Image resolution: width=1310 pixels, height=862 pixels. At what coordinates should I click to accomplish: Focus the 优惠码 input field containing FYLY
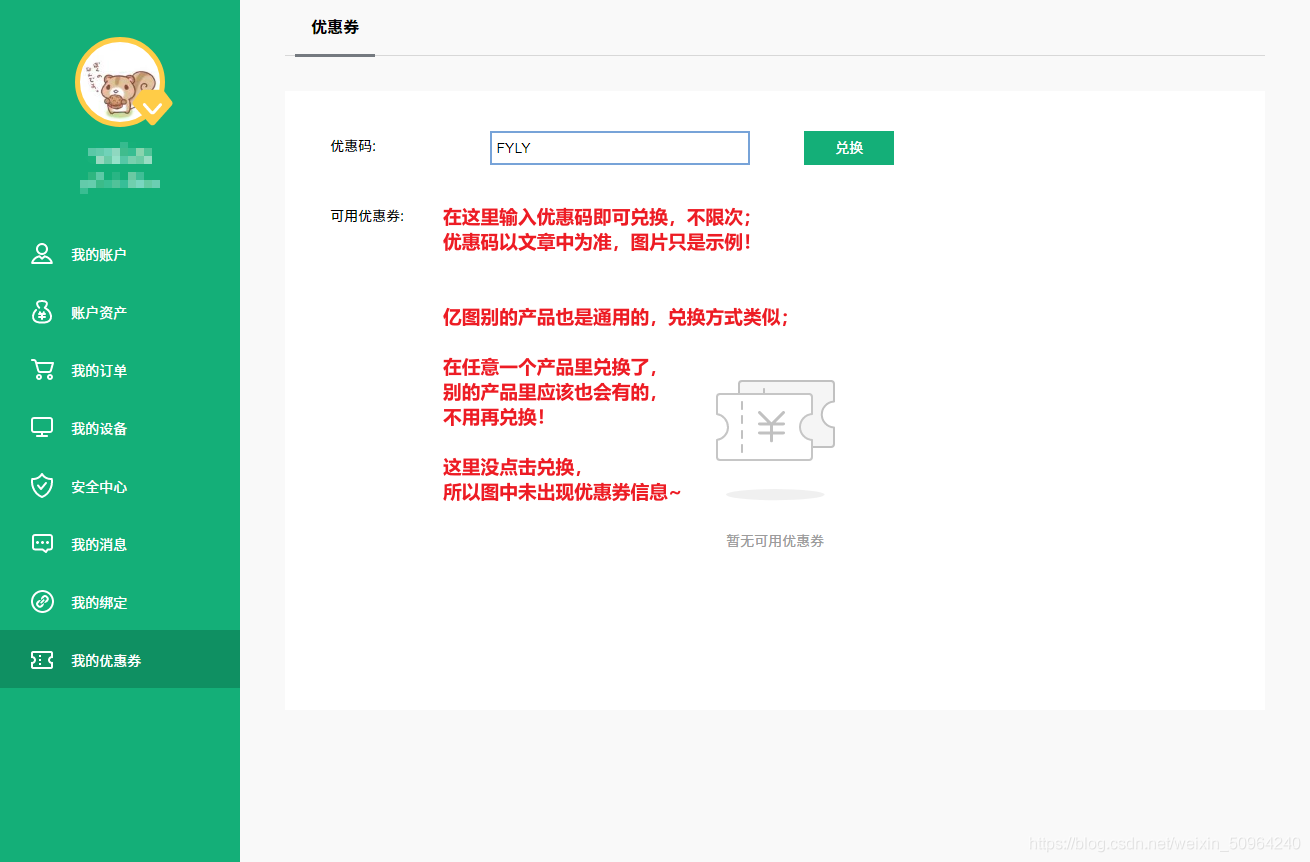point(620,148)
